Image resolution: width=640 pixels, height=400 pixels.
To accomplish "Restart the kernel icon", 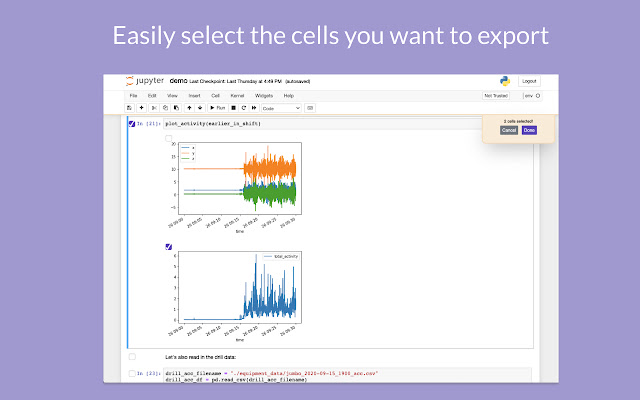I will tap(244, 108).
